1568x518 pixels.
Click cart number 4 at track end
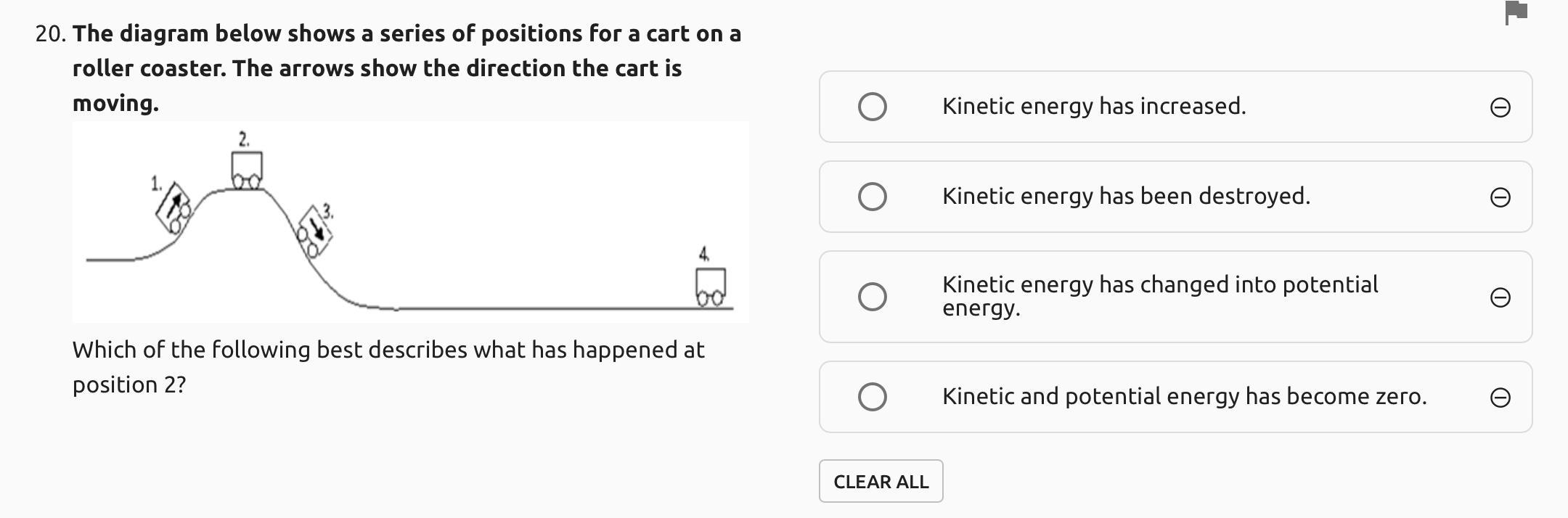[x=710, y=287]
